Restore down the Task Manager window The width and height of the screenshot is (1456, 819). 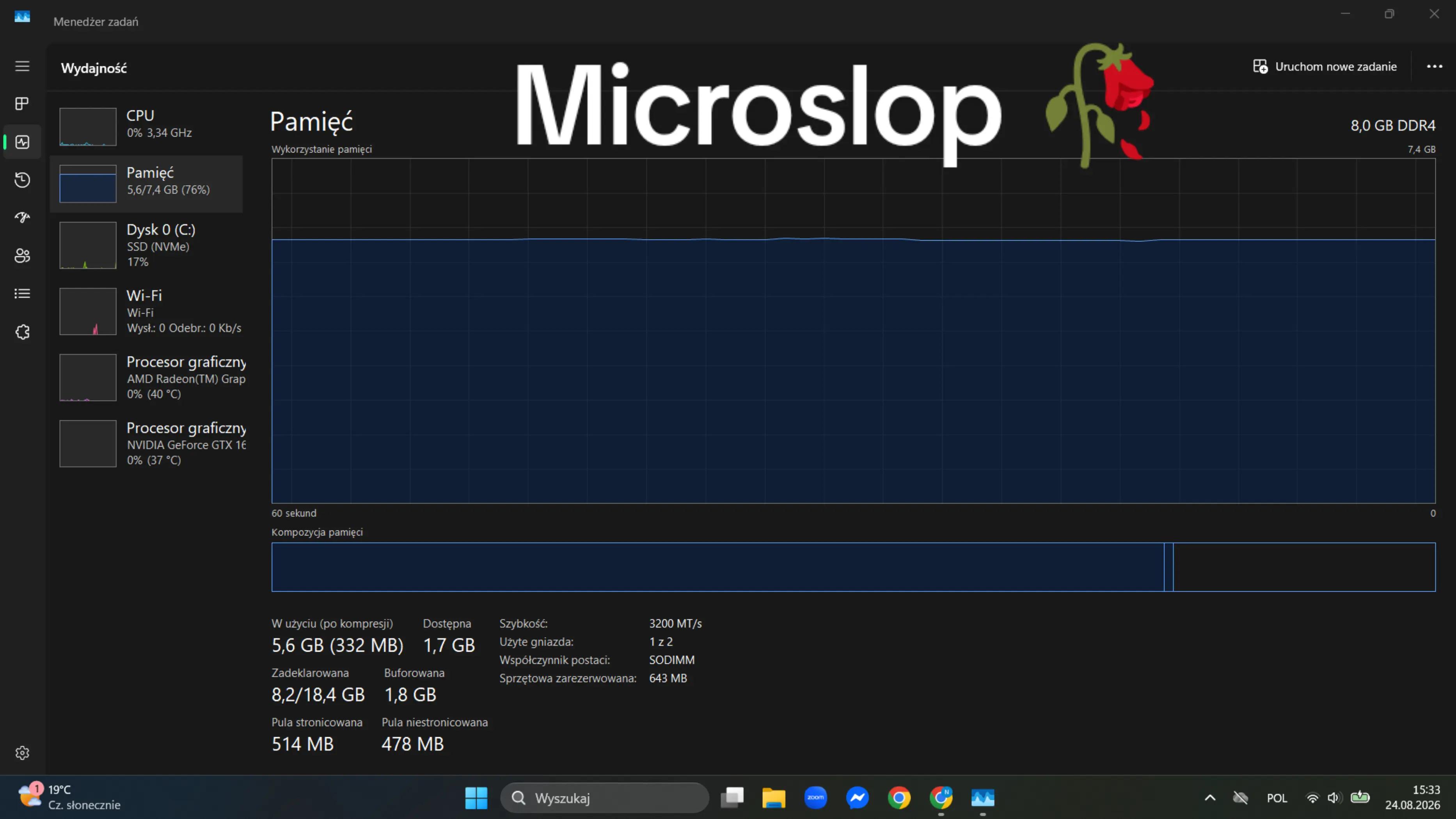point(1390,14)
